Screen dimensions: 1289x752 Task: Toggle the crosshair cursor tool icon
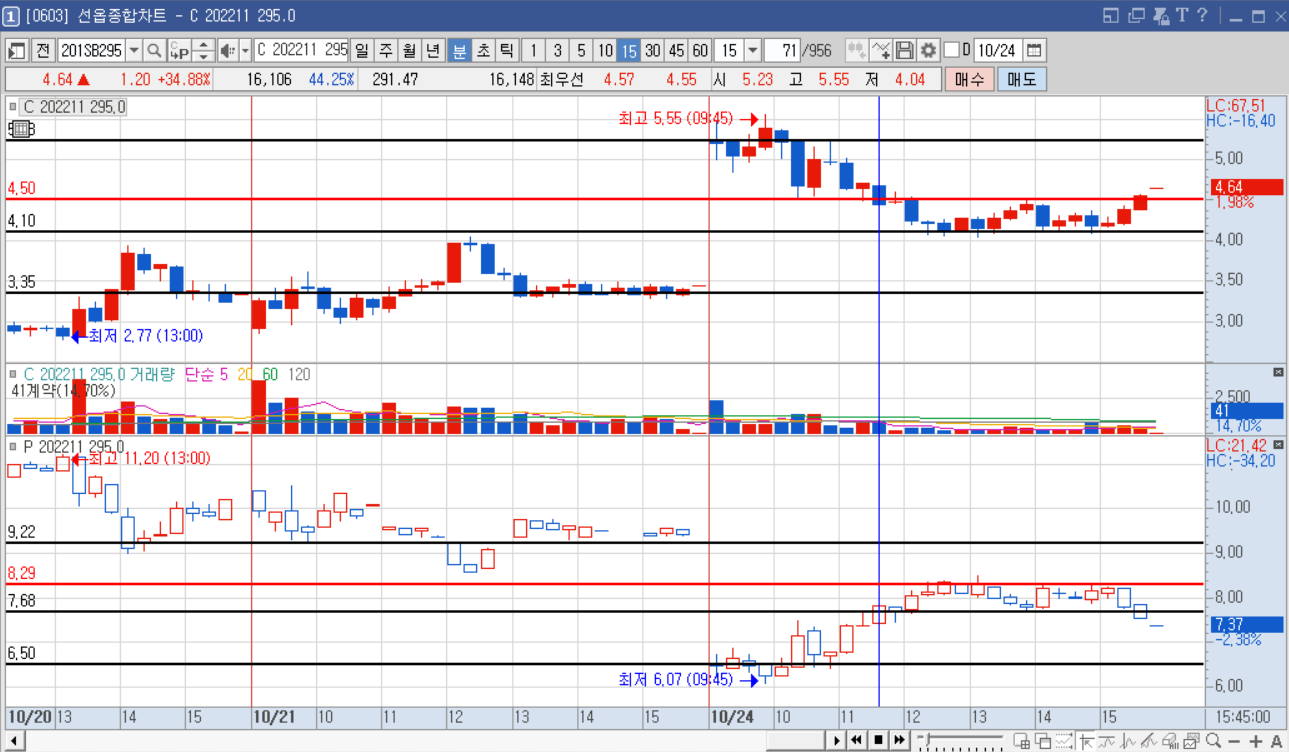[1086, 741]
